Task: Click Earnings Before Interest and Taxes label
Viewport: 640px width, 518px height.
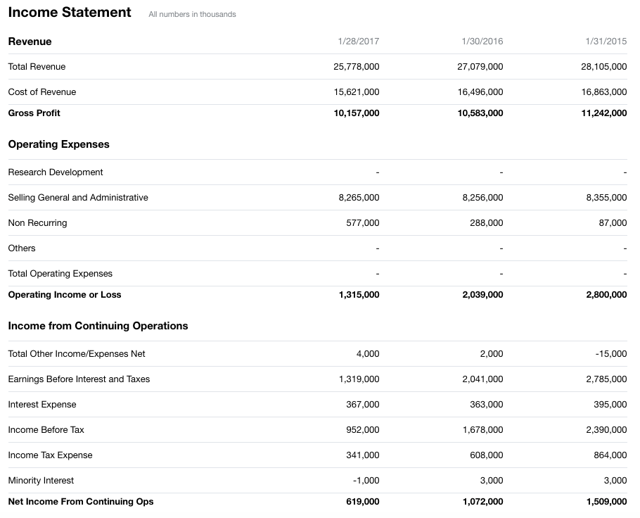Action: [79, 379]
